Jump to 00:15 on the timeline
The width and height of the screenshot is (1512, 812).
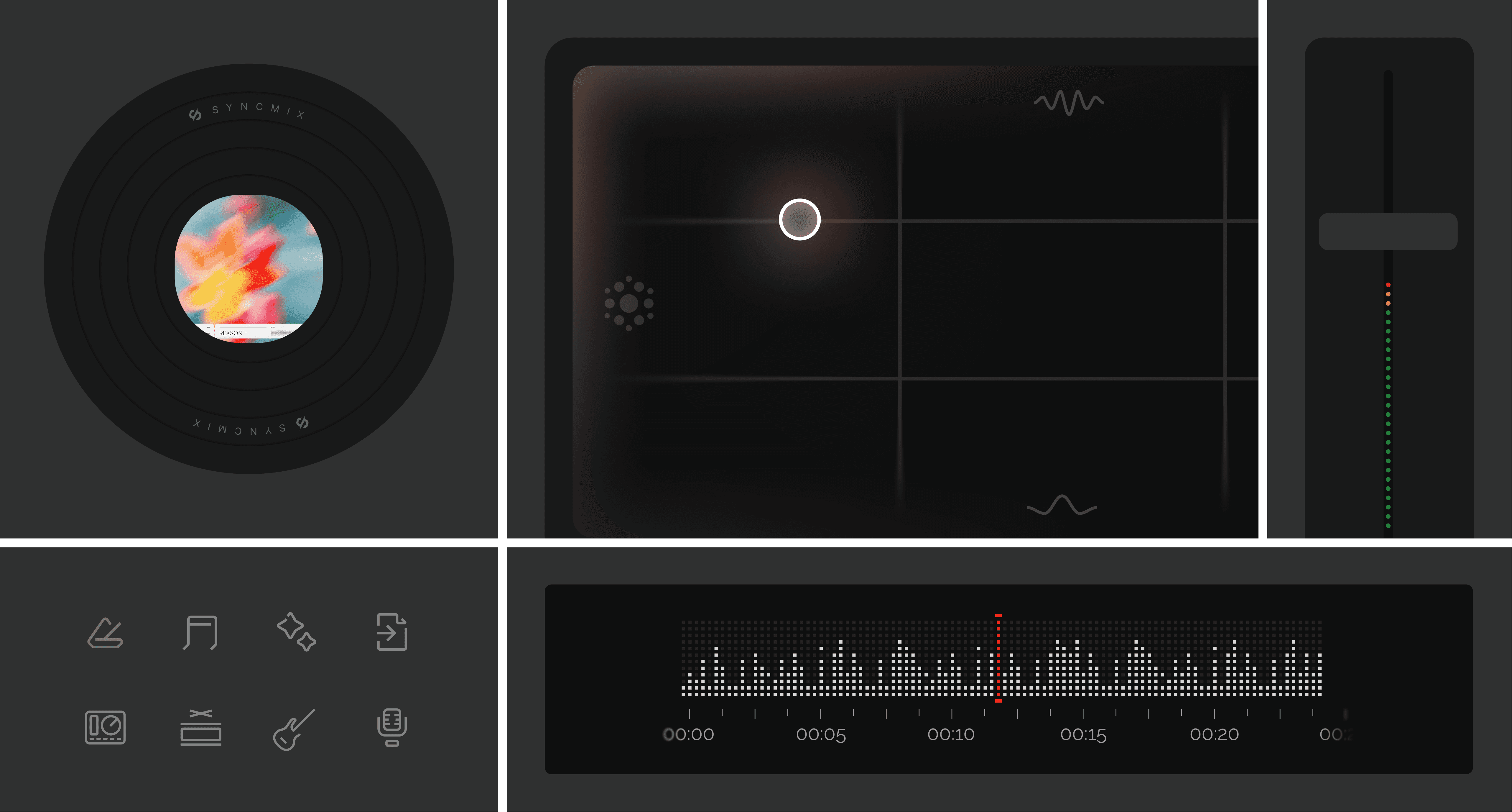pyautogui.click(x=1083, y=734)
